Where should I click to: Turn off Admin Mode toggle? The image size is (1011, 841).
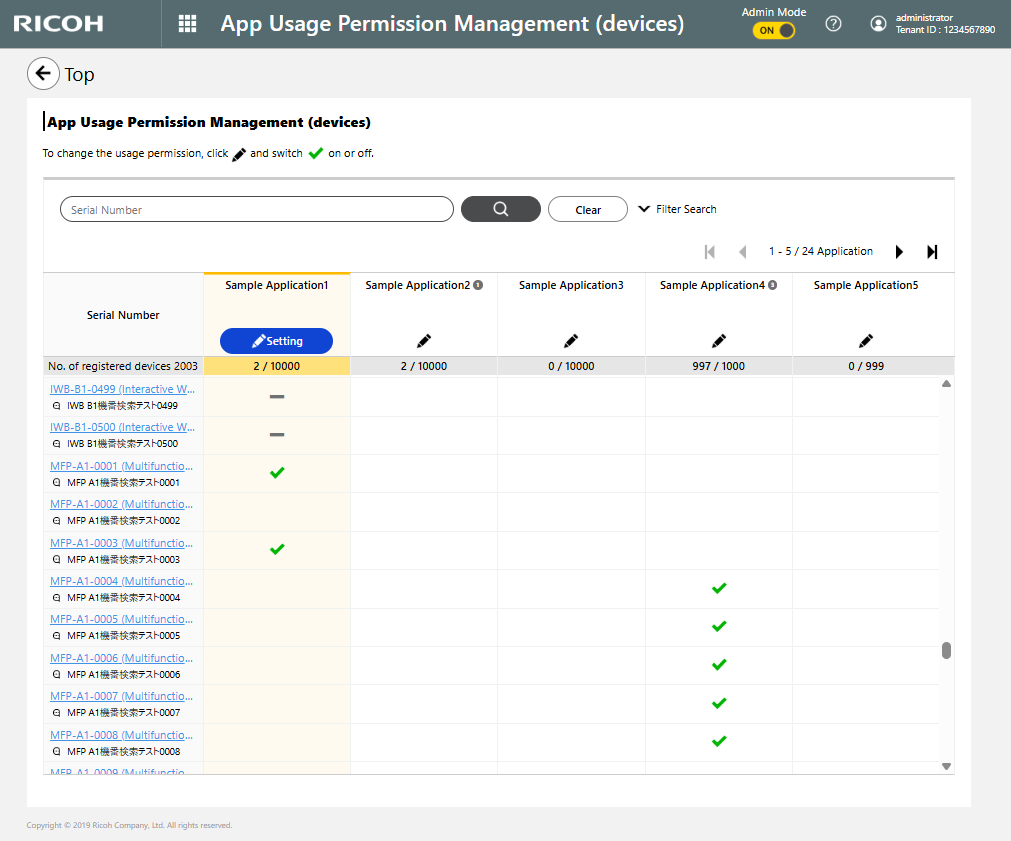coord(774,30)
